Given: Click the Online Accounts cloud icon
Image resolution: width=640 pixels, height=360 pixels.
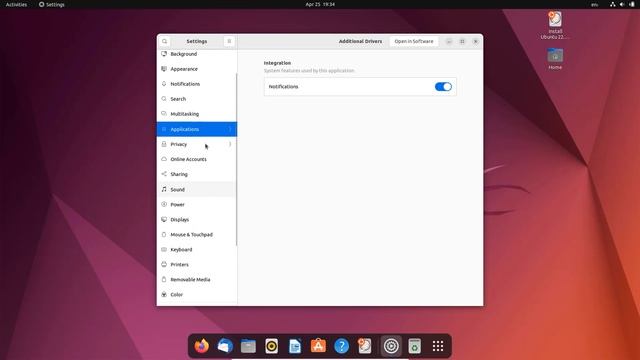Looking at the screenshot, I should click(x=164, y=159).
